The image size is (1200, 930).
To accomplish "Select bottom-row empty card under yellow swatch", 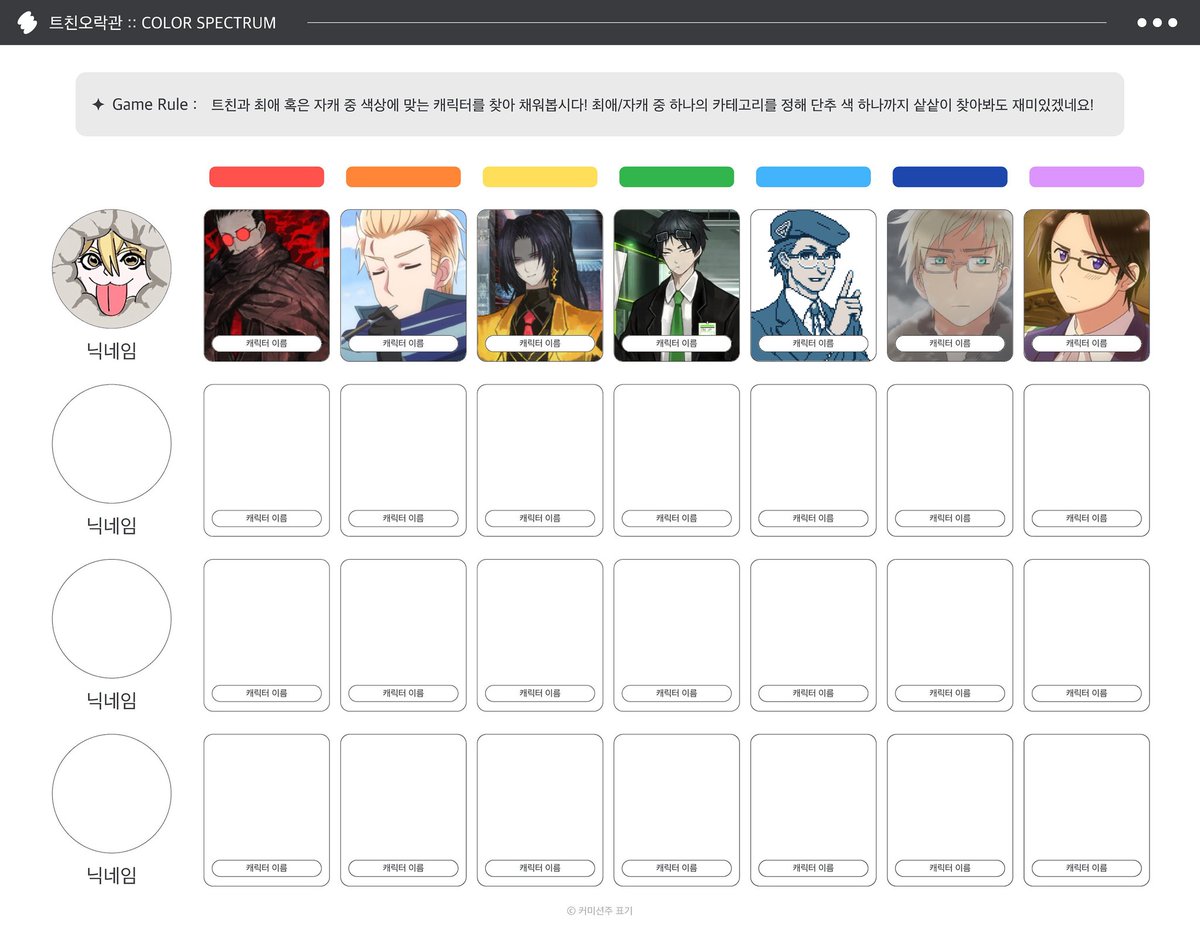I will (x=540, y=810).
